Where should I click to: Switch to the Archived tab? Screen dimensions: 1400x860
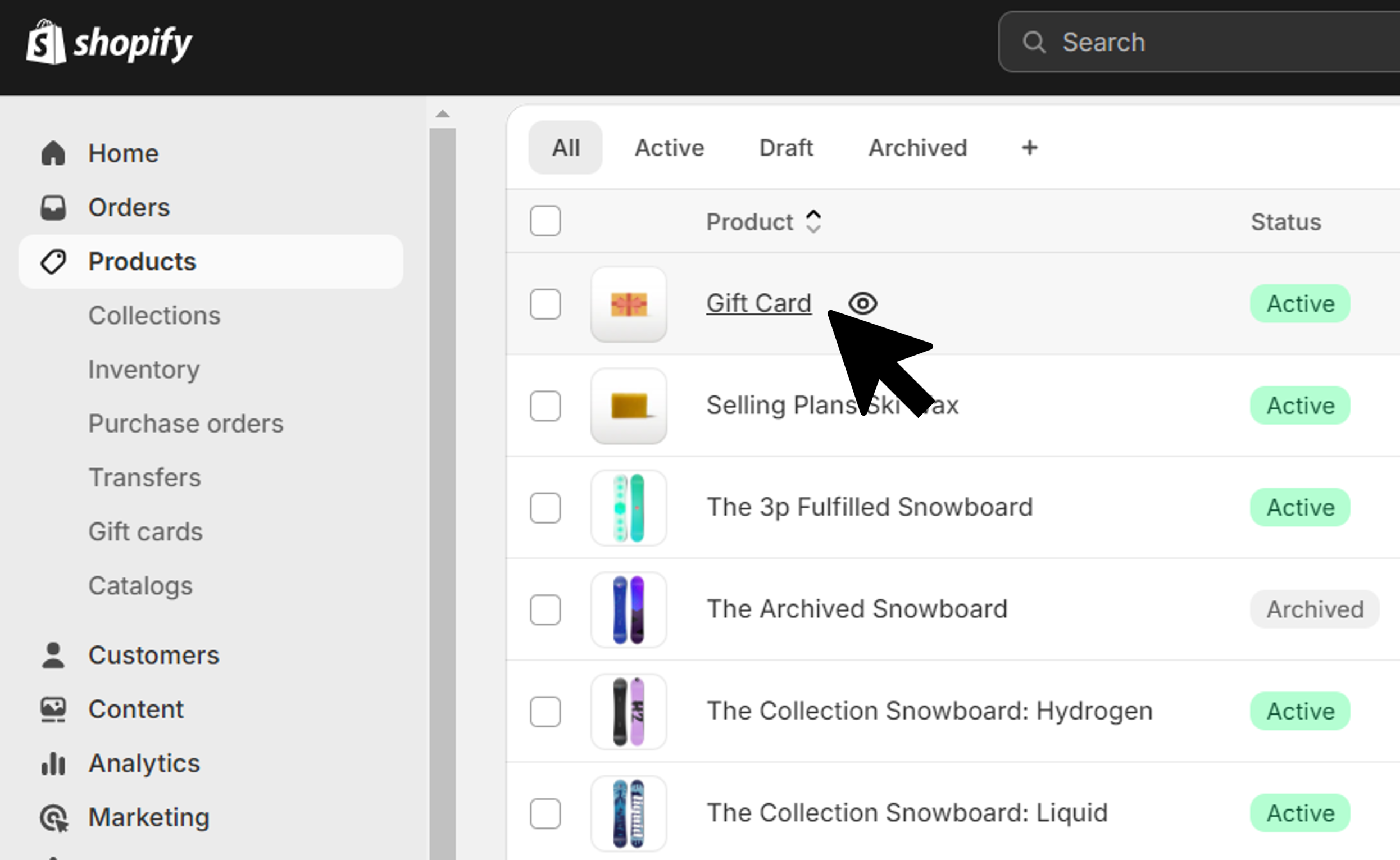(917, 148)
